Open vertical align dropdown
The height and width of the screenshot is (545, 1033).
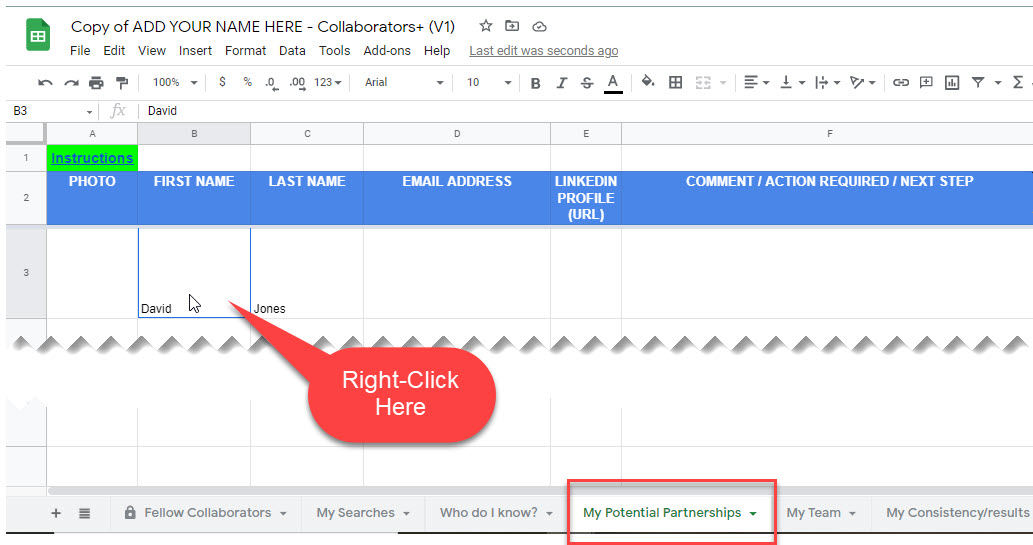point(793,82)
